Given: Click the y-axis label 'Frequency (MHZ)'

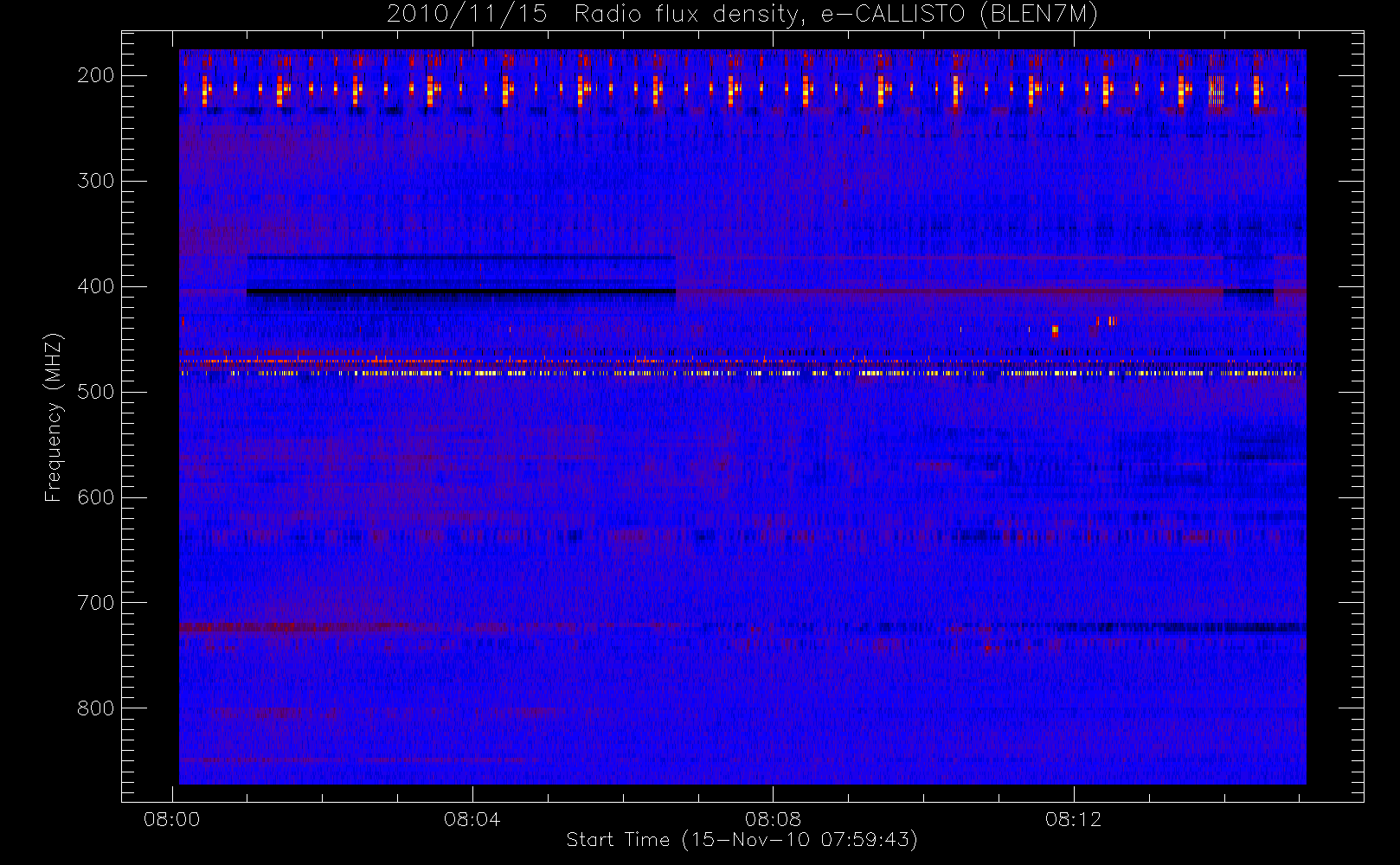Looking at the screenshot, I should click(54, 417).
